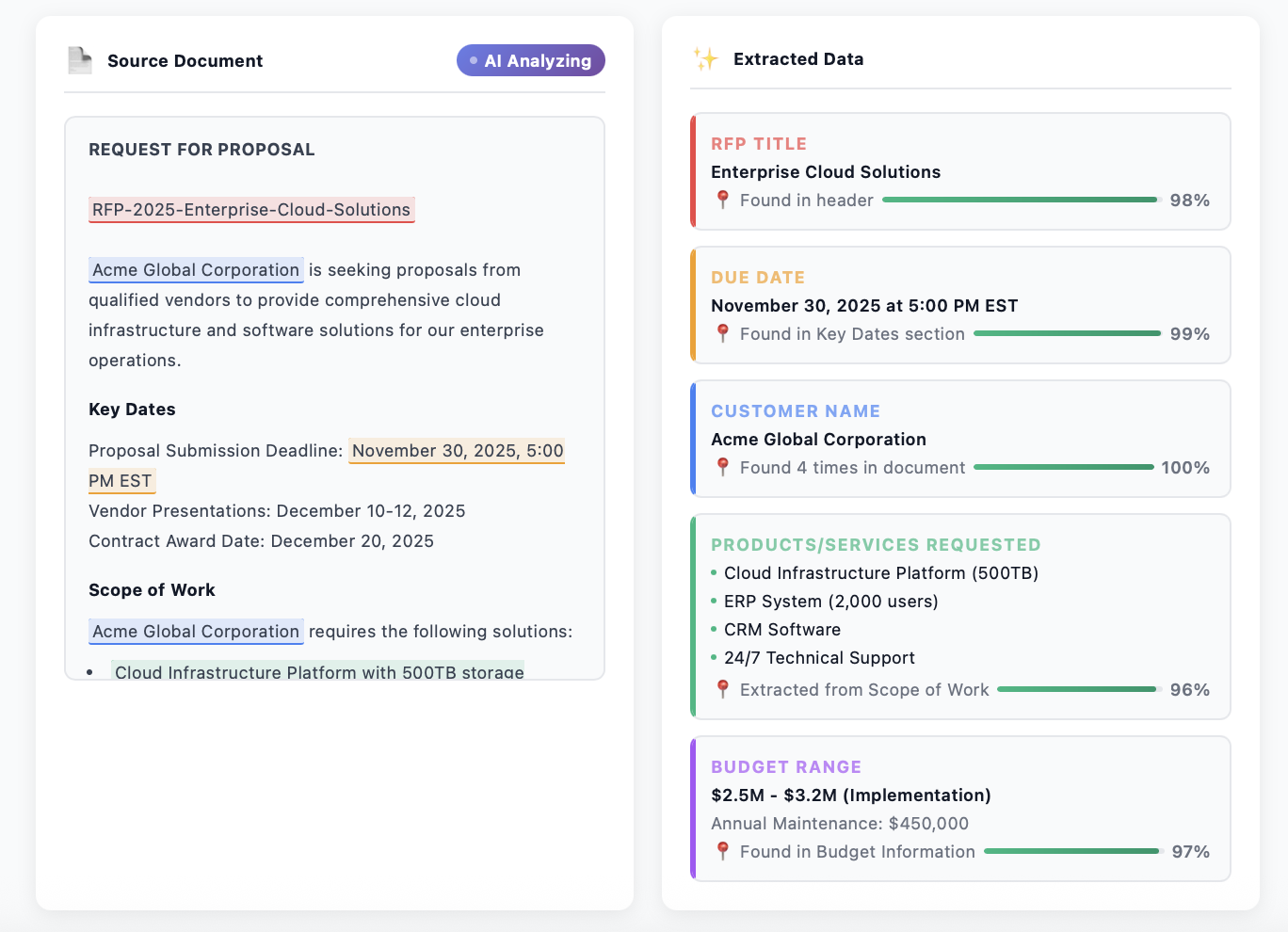The image size is (1288, 932).
Task: Click the pin icon beside Found in Key Dates section
Action: click(722, 333)
